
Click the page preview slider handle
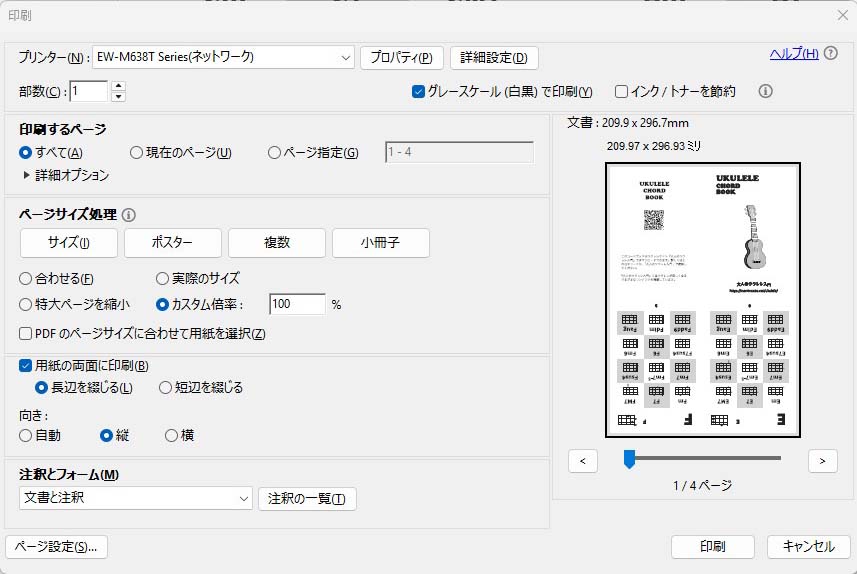pyautogui.click(x=629, y=458)
